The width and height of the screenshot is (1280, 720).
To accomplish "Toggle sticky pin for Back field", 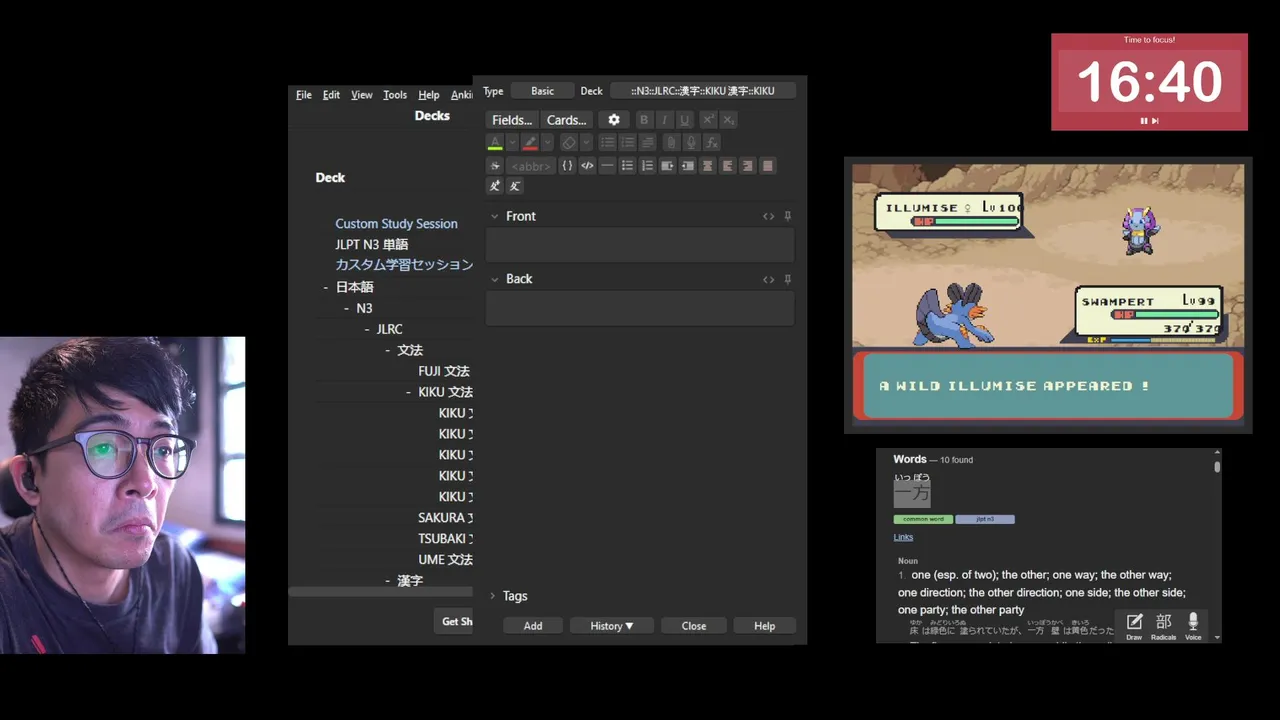I will click(x=788, y=279).
